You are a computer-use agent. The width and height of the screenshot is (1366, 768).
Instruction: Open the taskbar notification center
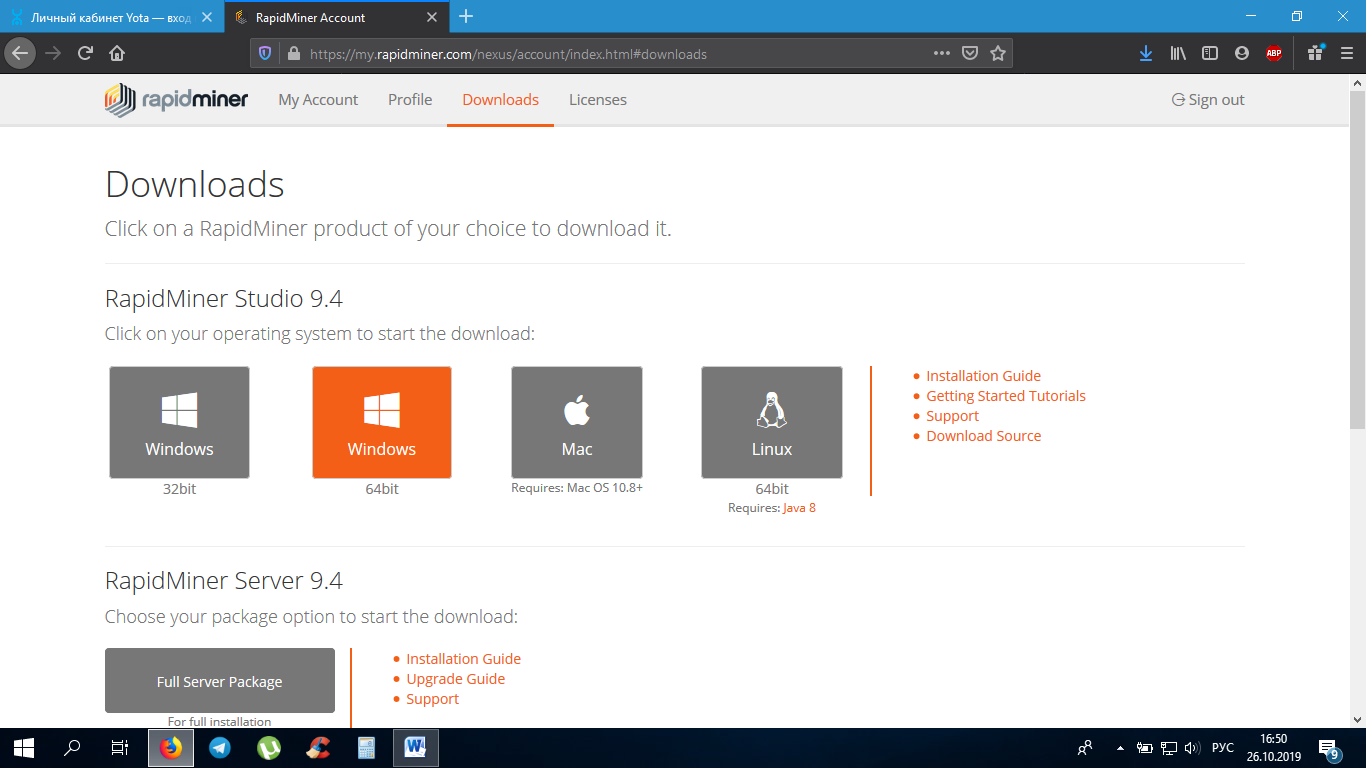(x=1330, y=748)
